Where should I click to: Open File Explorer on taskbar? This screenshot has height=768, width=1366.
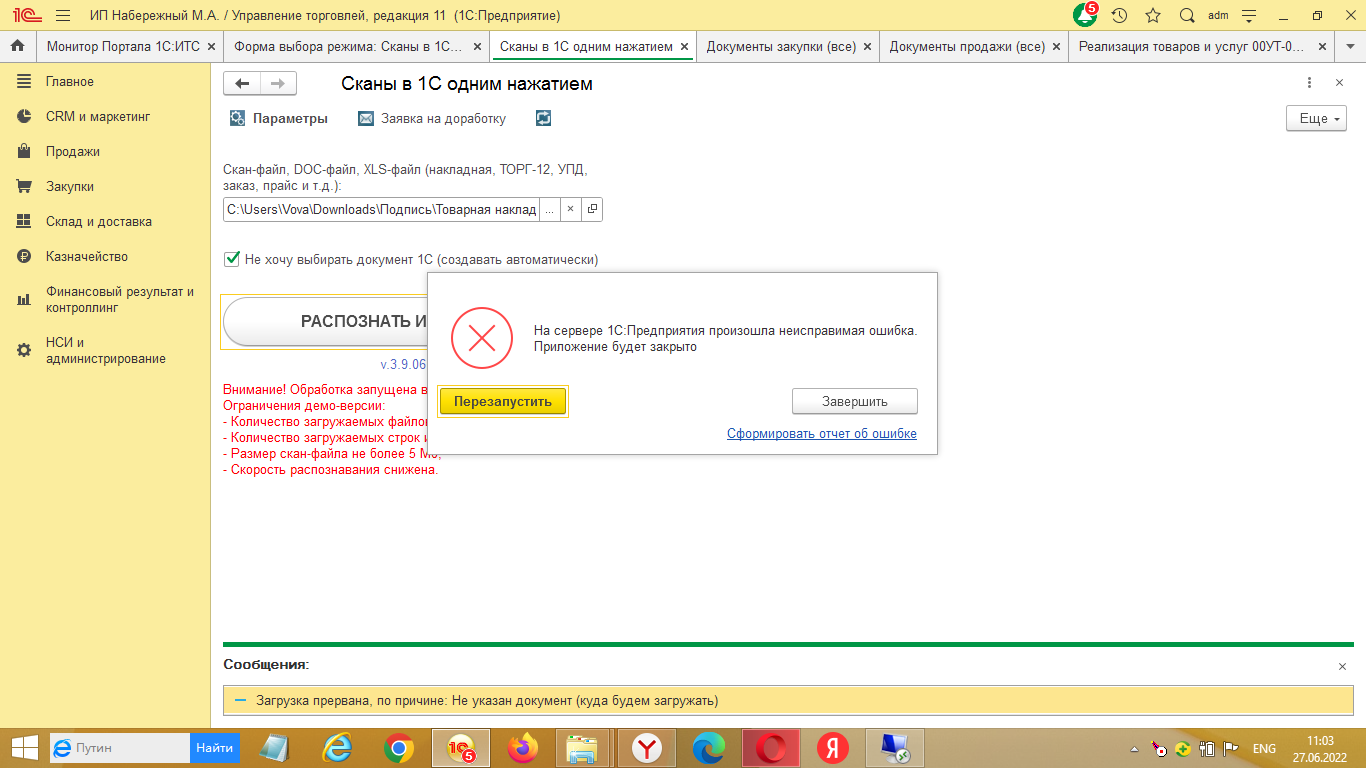click(582, 748)
